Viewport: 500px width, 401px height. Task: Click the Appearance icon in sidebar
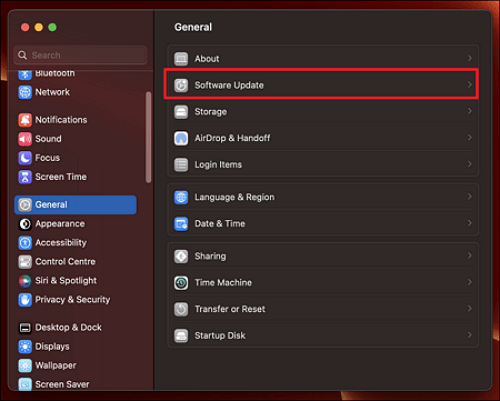tap(25, 224)
